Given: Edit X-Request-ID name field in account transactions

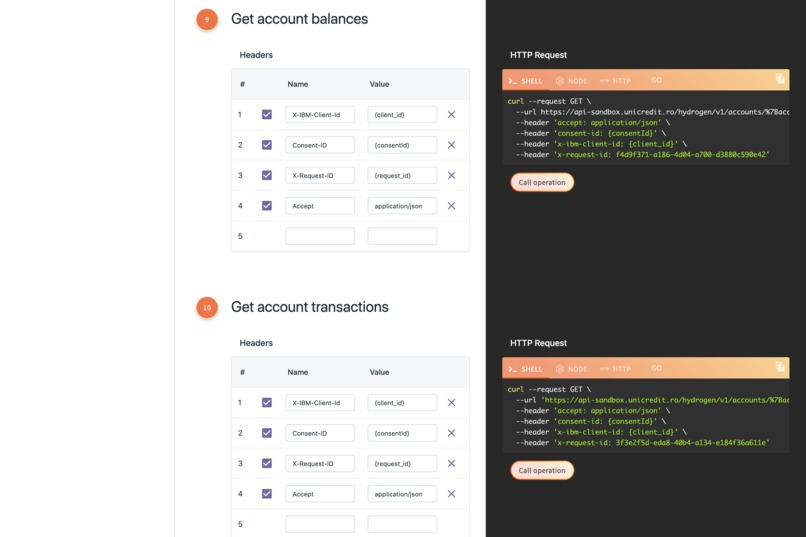Looking at the screenshot, I should point(320,464).
